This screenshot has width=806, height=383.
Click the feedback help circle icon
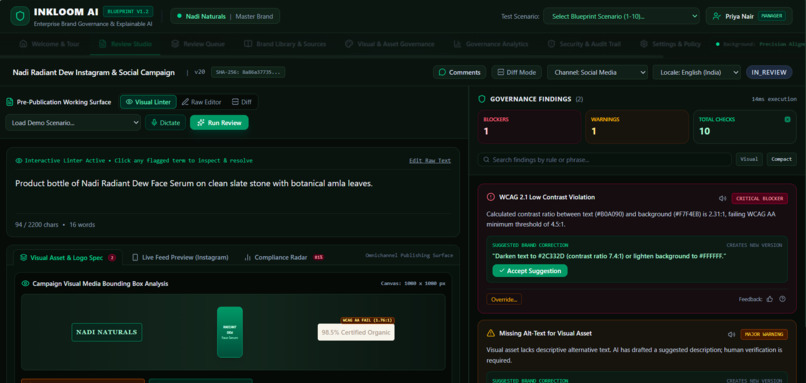coord(782,299)
